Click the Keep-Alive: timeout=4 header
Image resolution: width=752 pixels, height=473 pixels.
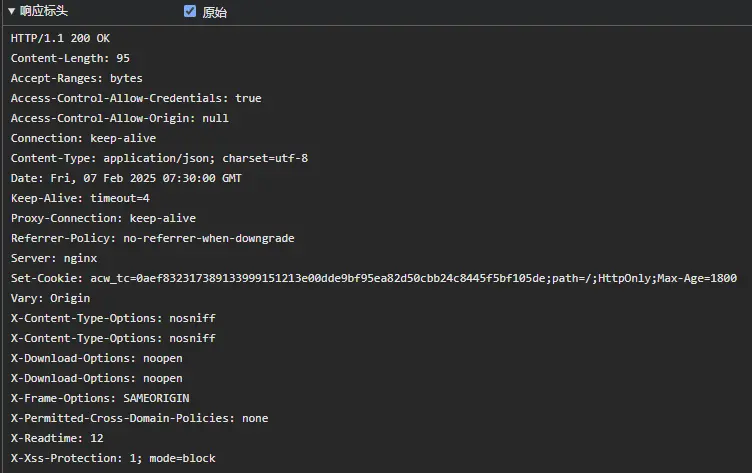[80, 198]
